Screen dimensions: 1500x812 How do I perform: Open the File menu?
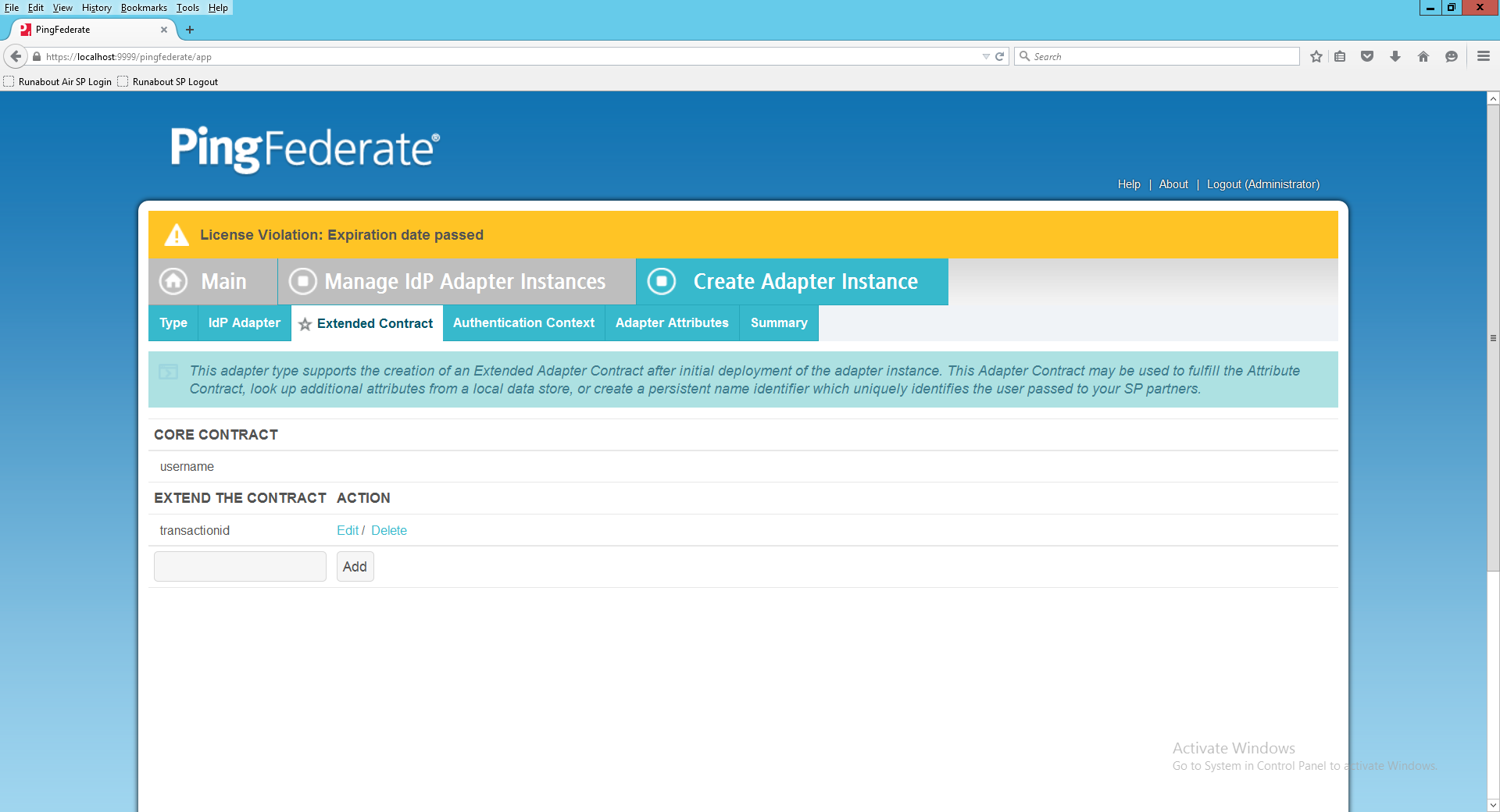click(12, 8)
